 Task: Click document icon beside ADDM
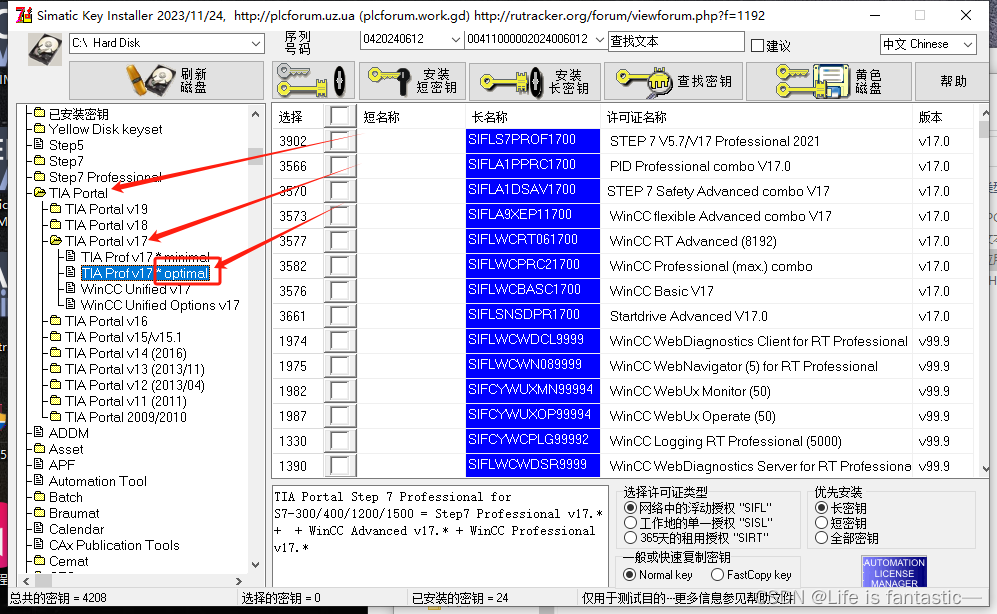point(39,432)
